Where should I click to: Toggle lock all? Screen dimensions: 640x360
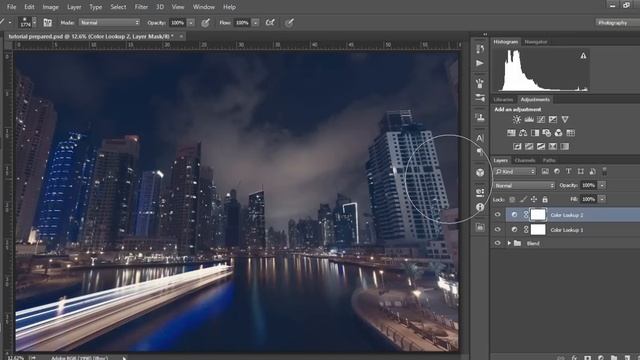[545, 199]
